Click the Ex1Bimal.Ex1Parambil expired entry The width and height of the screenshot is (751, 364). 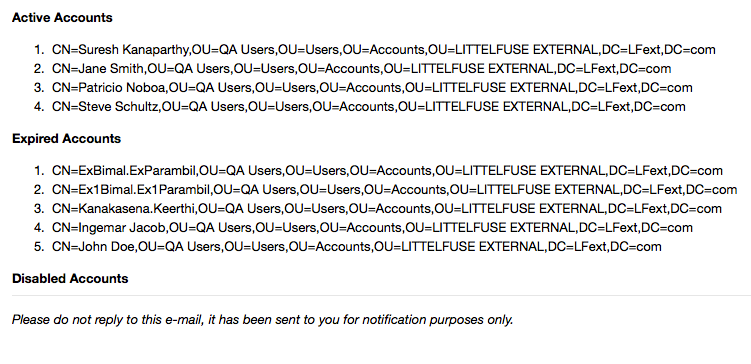pos(395,190)
